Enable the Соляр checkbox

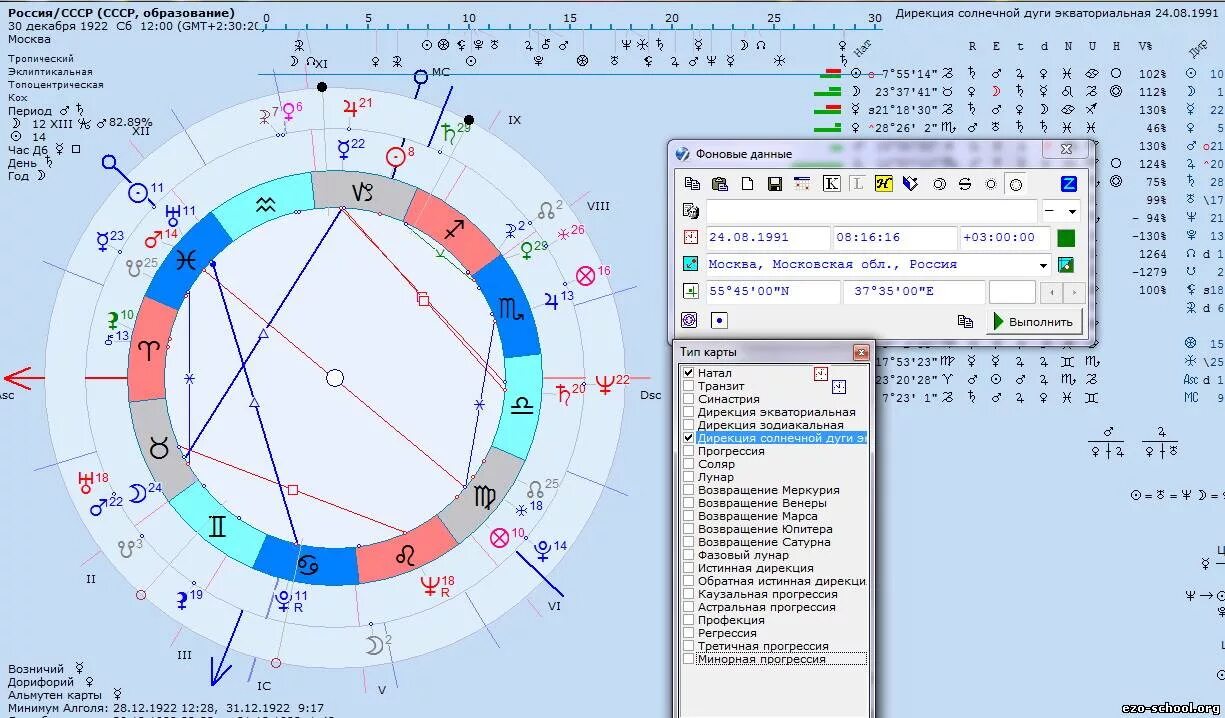688,464
